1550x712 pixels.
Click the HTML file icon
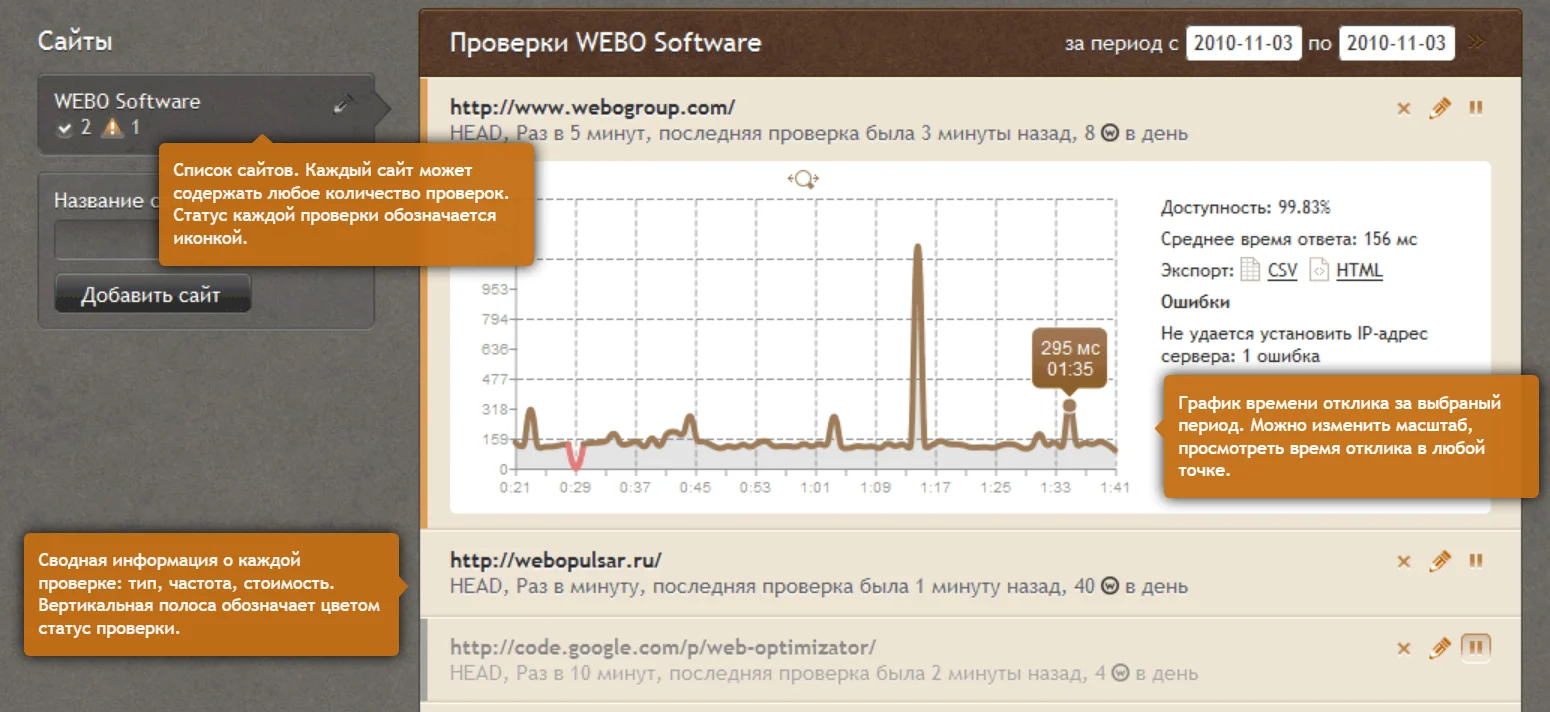(x=1319, y=270)
